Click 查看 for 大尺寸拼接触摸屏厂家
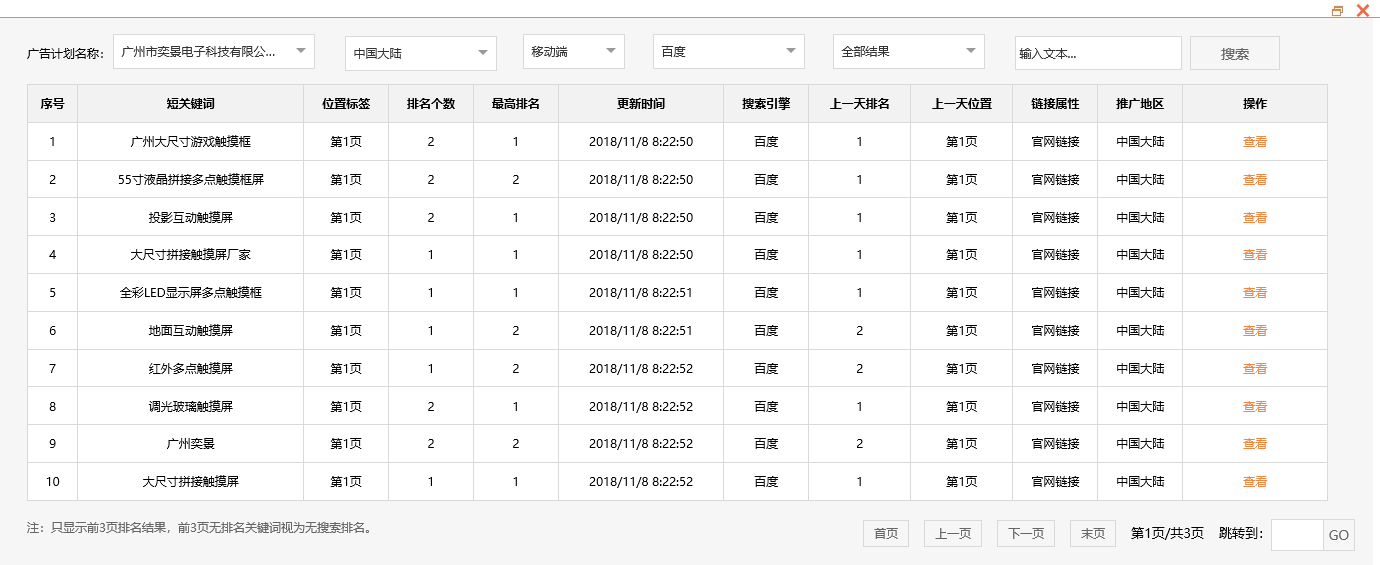 coord(1255,255)
